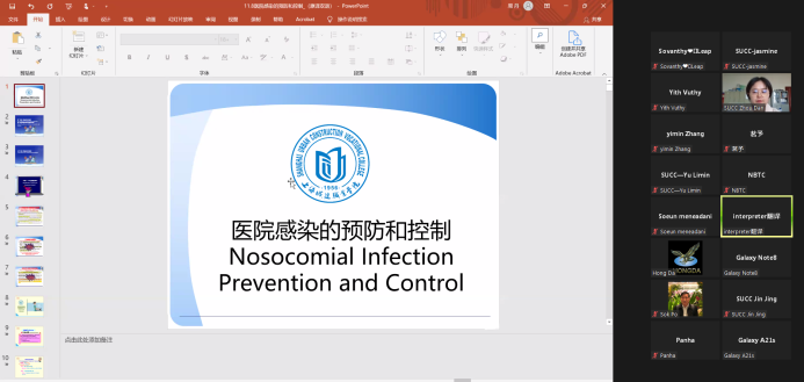Screen dimensions: 804x382
Task: Open the font size dropdown
Action: 228,39
